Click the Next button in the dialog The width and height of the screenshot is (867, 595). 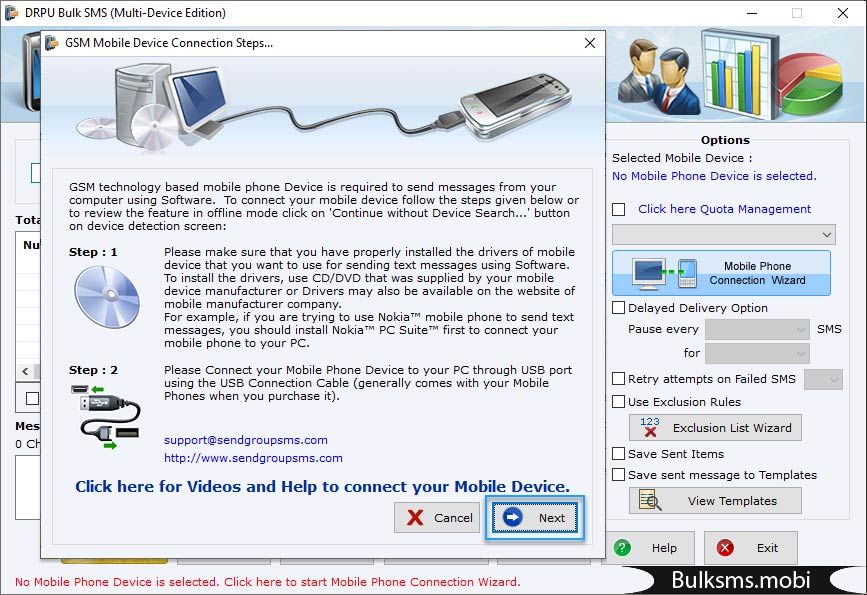535,518
